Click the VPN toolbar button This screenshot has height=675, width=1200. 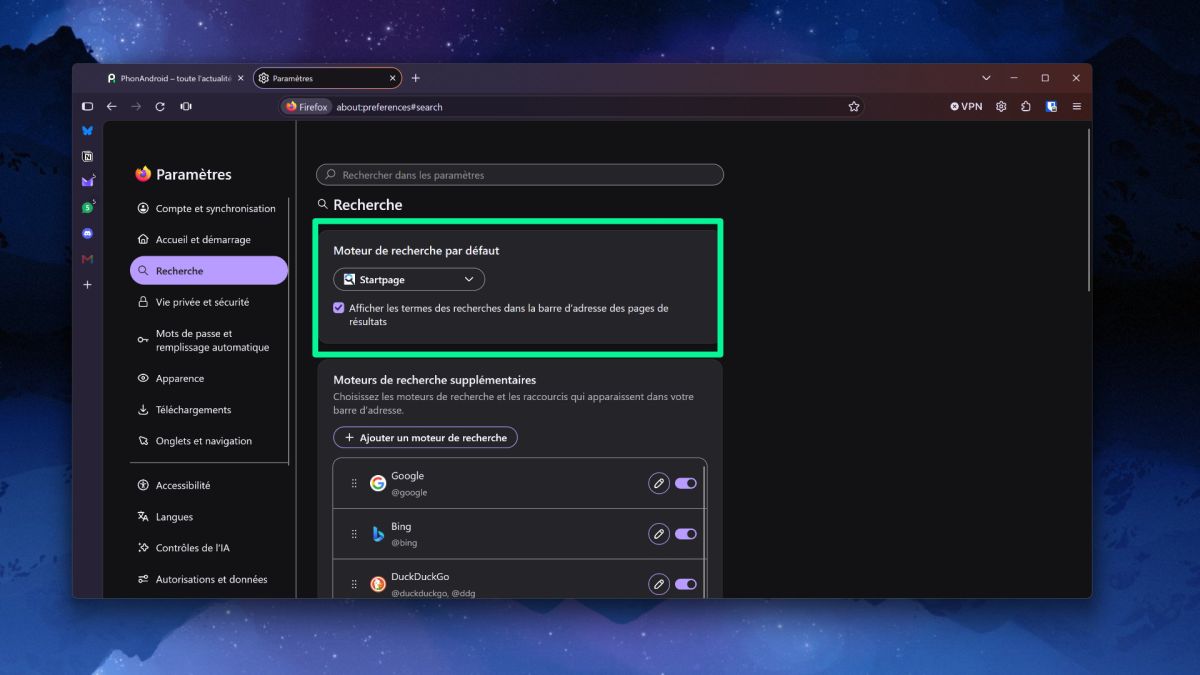click(966, 106)
